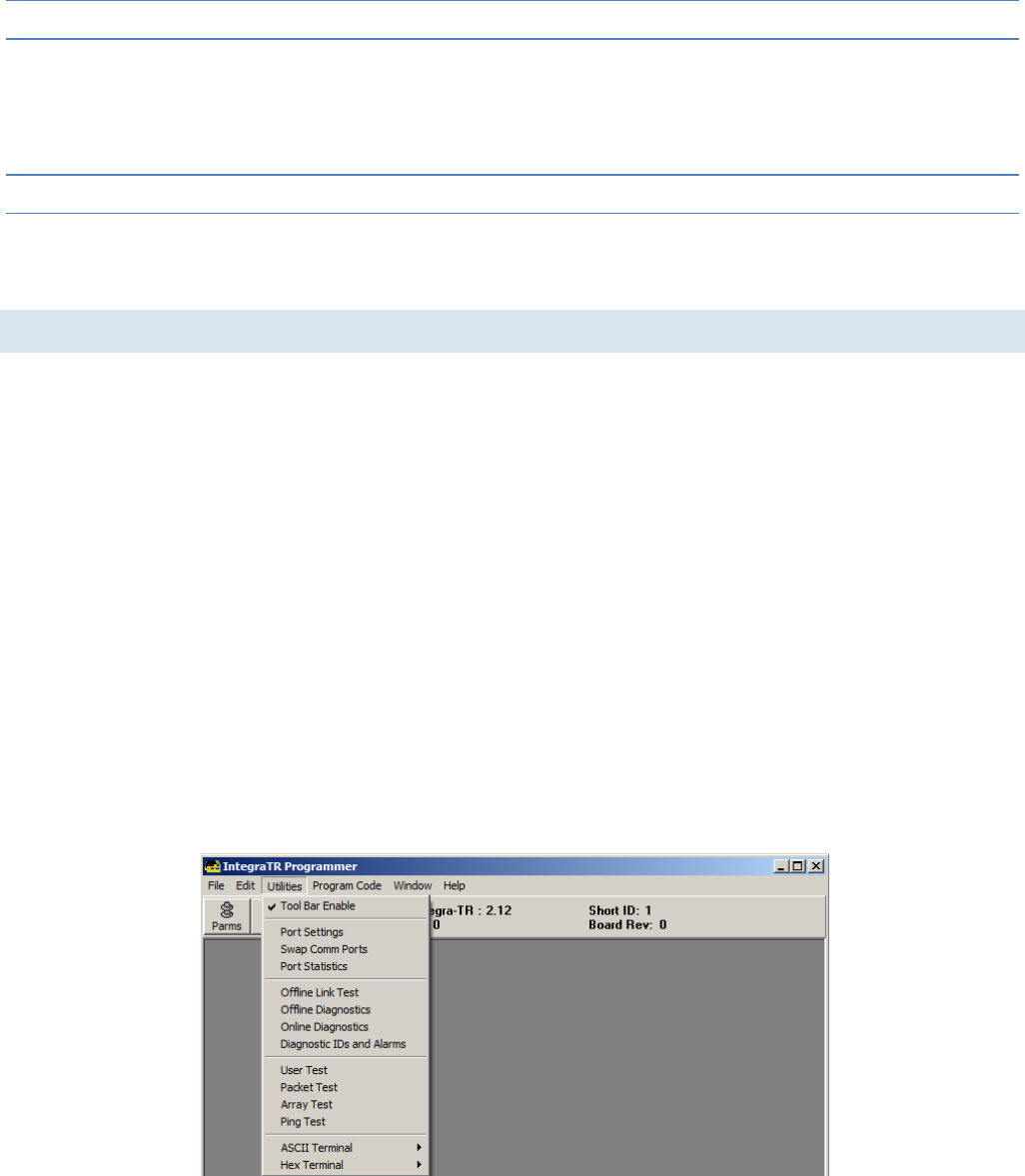Maximize the IntegraTR Programmer window

[798, 866]
